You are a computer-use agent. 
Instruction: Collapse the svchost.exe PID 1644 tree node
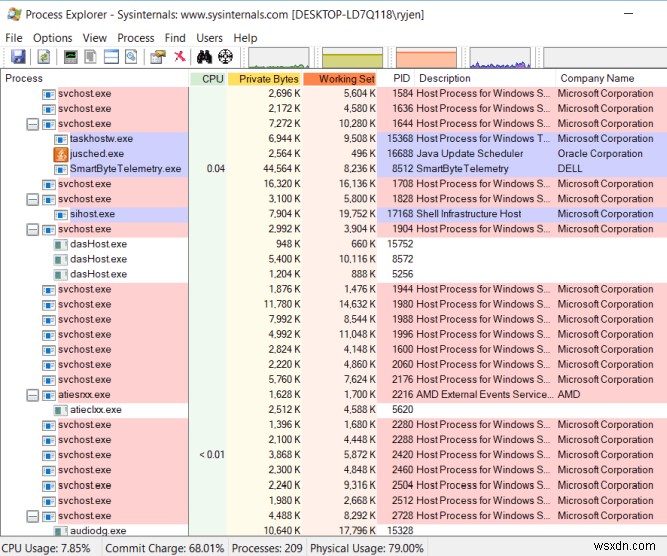(x=33, y=124)
